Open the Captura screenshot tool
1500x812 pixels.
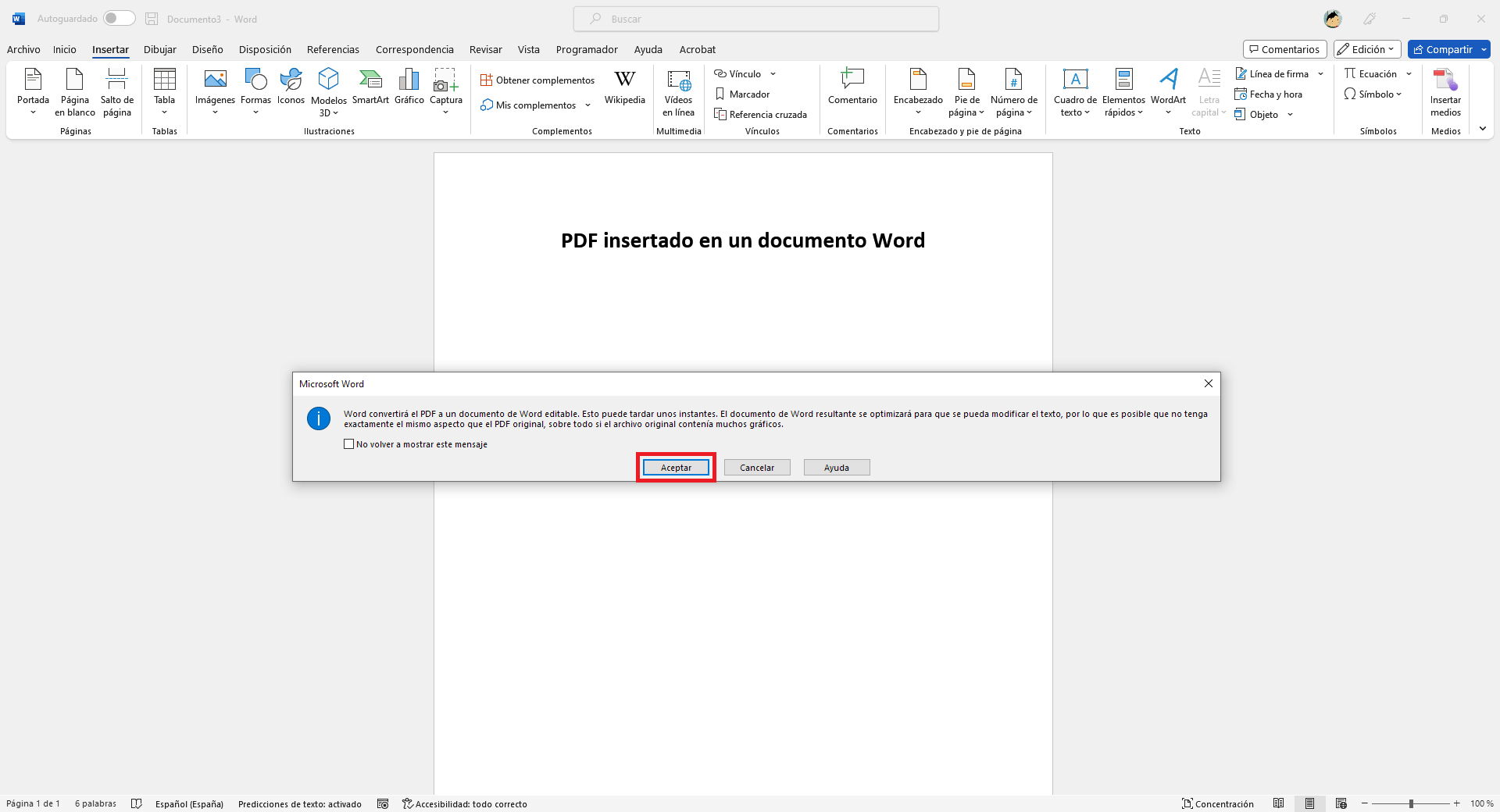tap(446, 91)
